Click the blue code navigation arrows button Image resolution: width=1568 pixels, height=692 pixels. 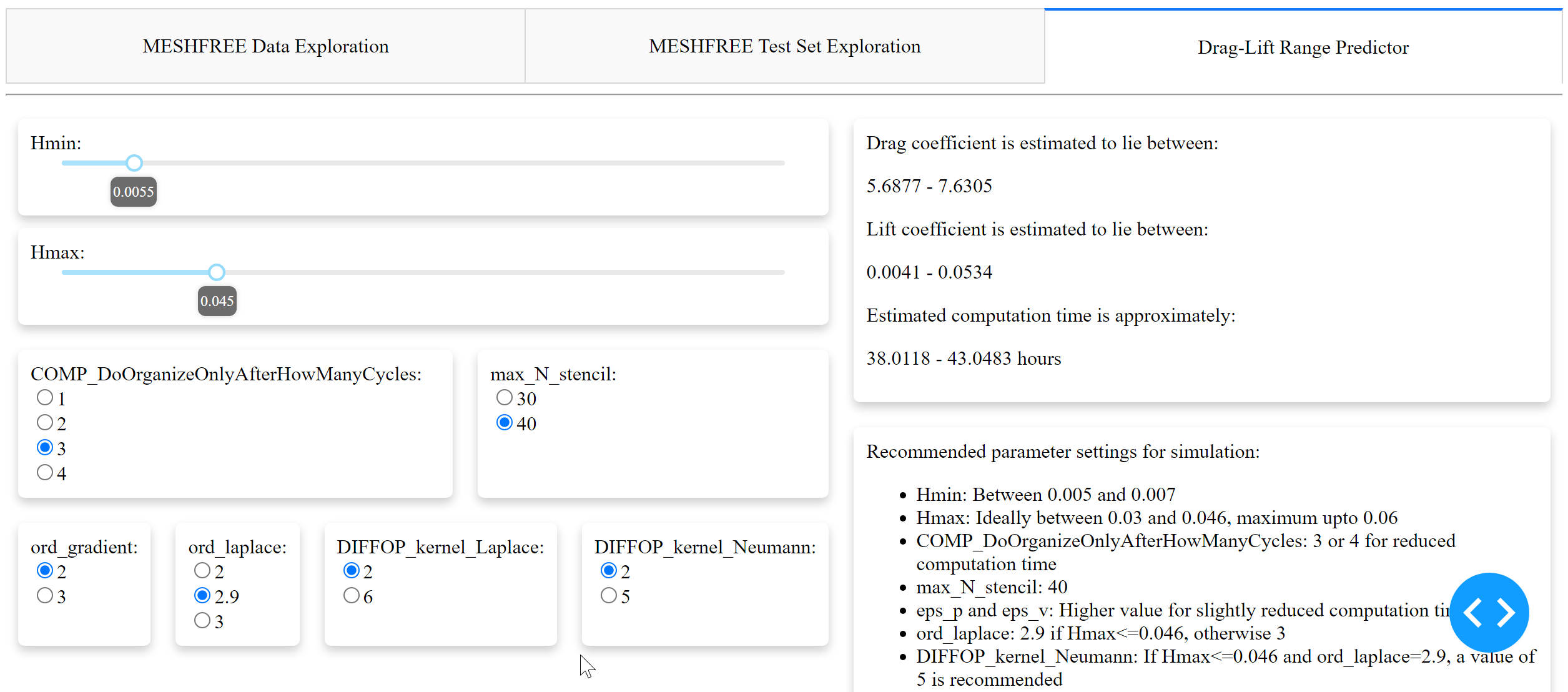pyautogui.click(x=1488, y=612)
